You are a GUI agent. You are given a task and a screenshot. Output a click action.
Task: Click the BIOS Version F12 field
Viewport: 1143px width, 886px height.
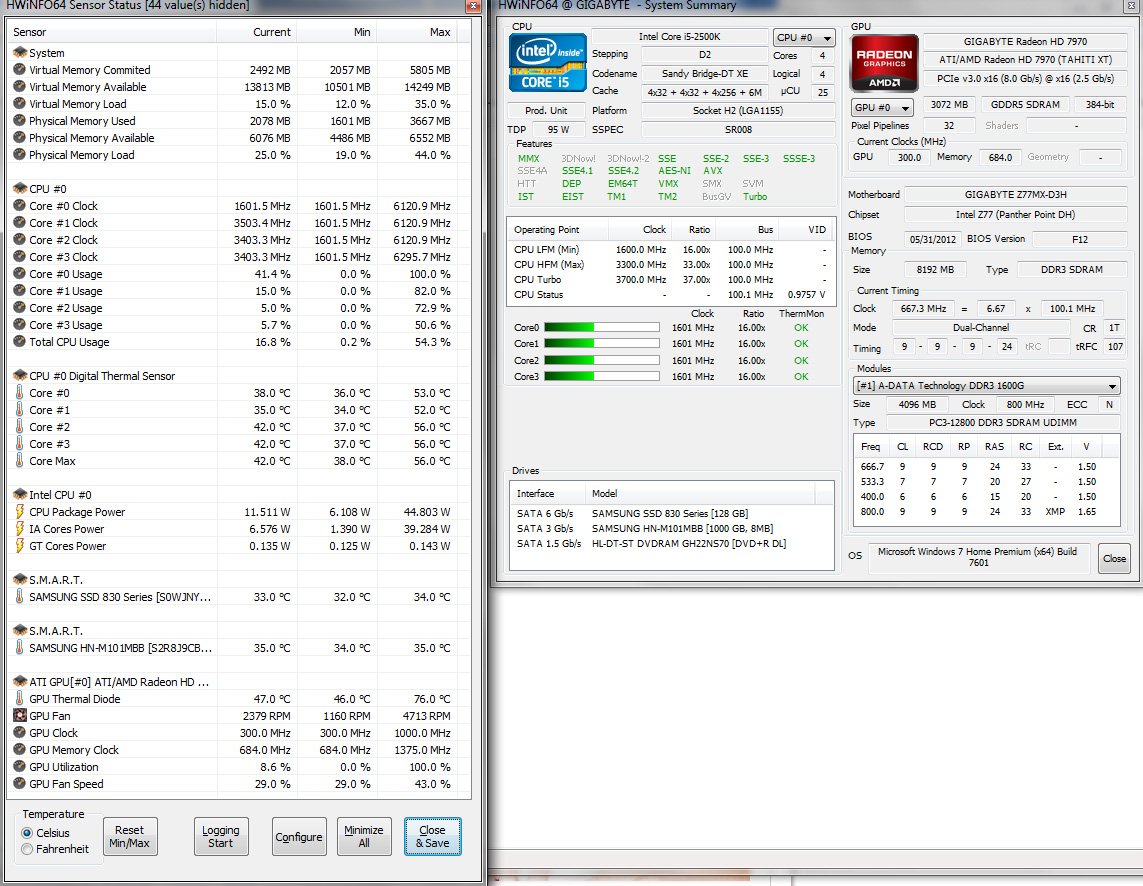click(1080, 239)
